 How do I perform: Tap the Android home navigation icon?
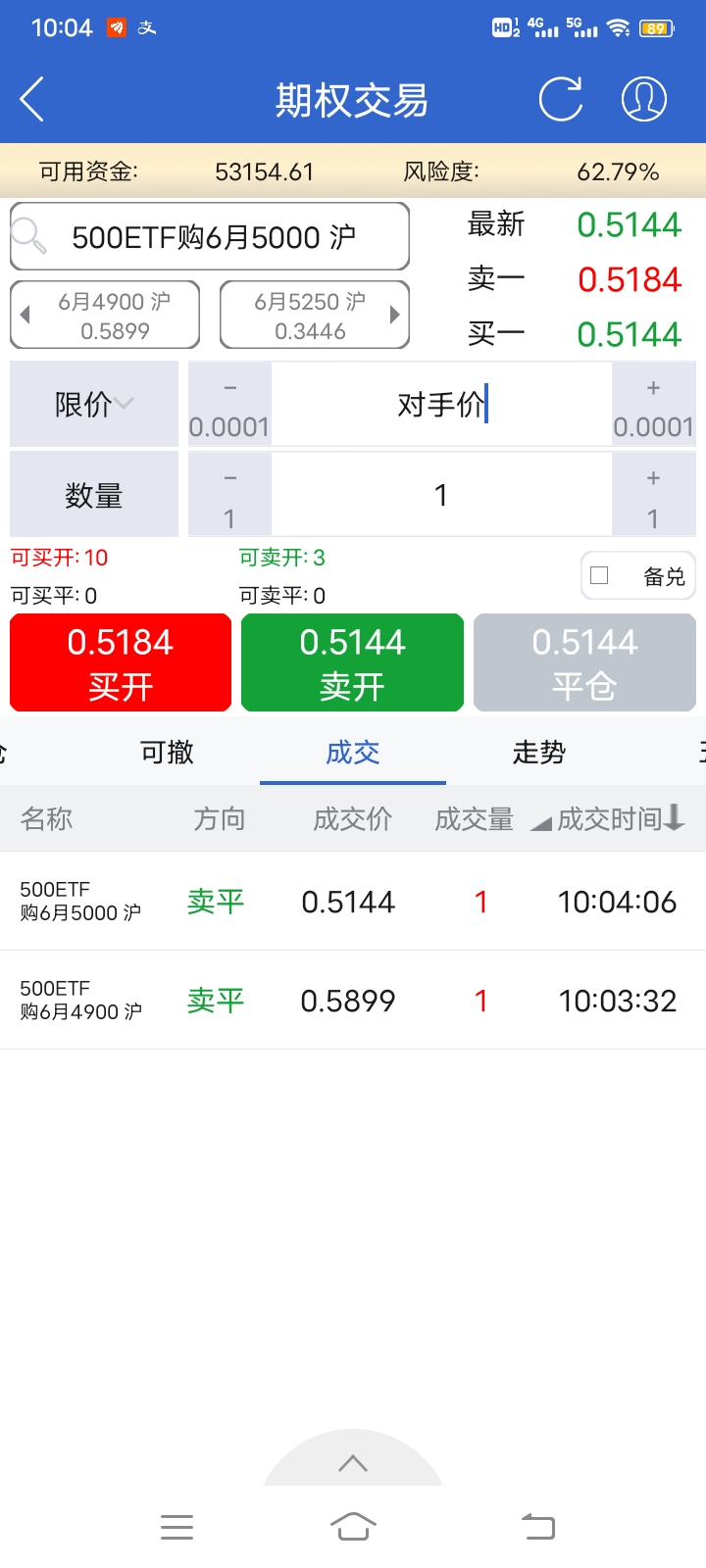point(353,1526)
